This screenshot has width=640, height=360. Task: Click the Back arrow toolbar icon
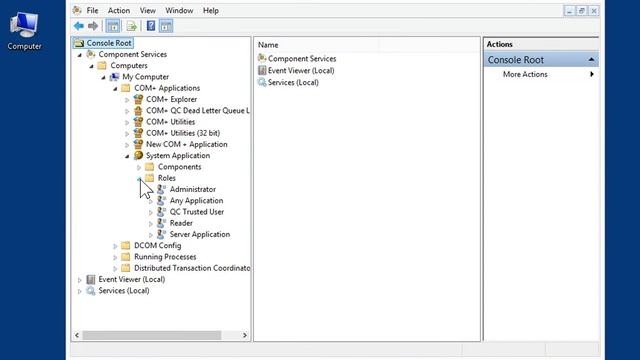(x=79, y=26)
